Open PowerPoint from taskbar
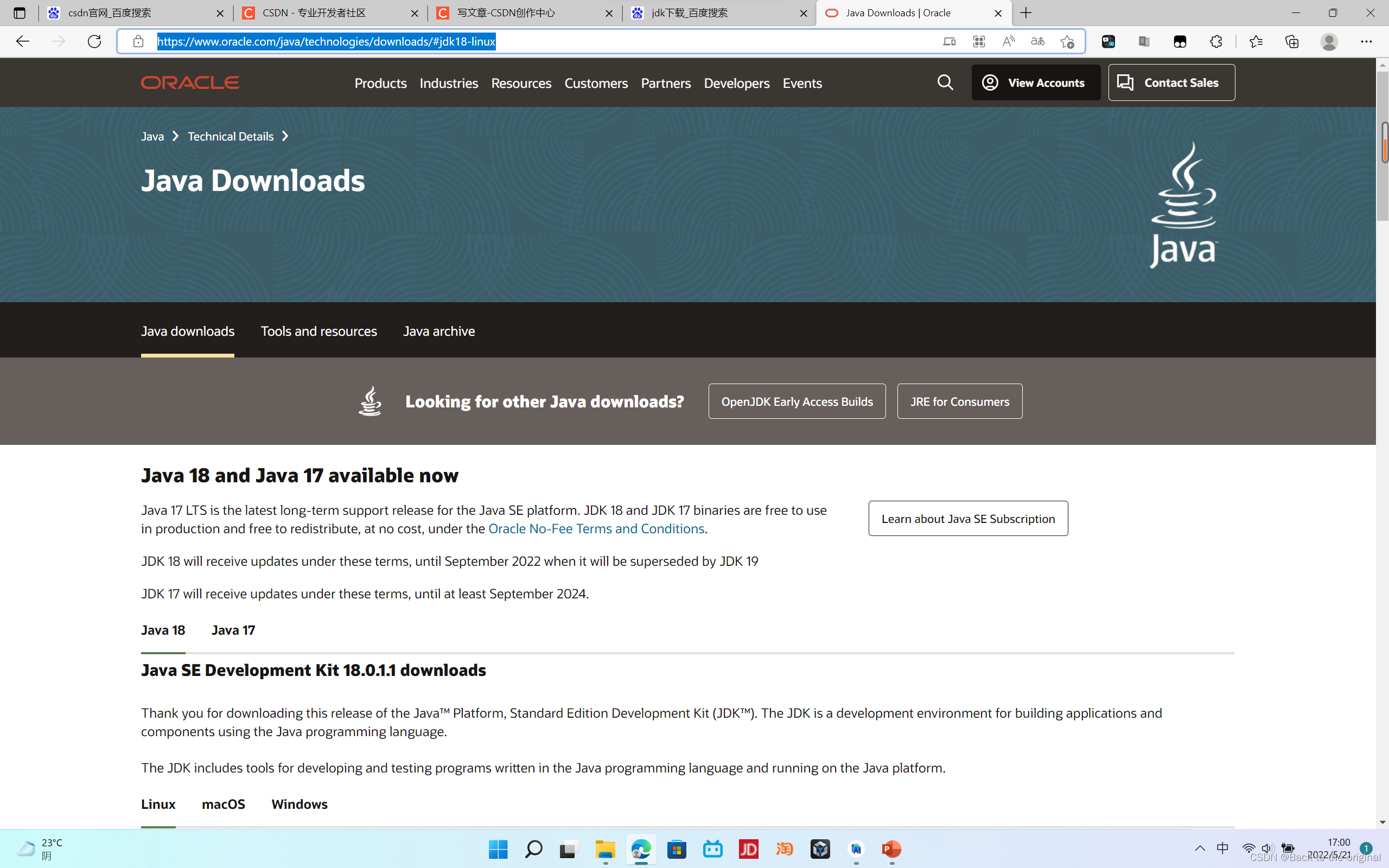 point(891,849)
